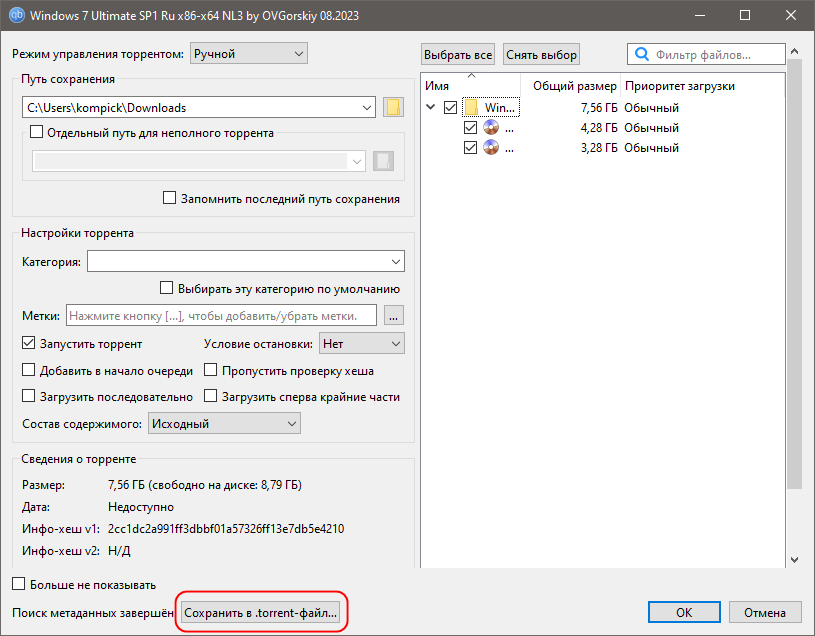Check 'Больше не показывать' checkbox

tap(19, 584)
